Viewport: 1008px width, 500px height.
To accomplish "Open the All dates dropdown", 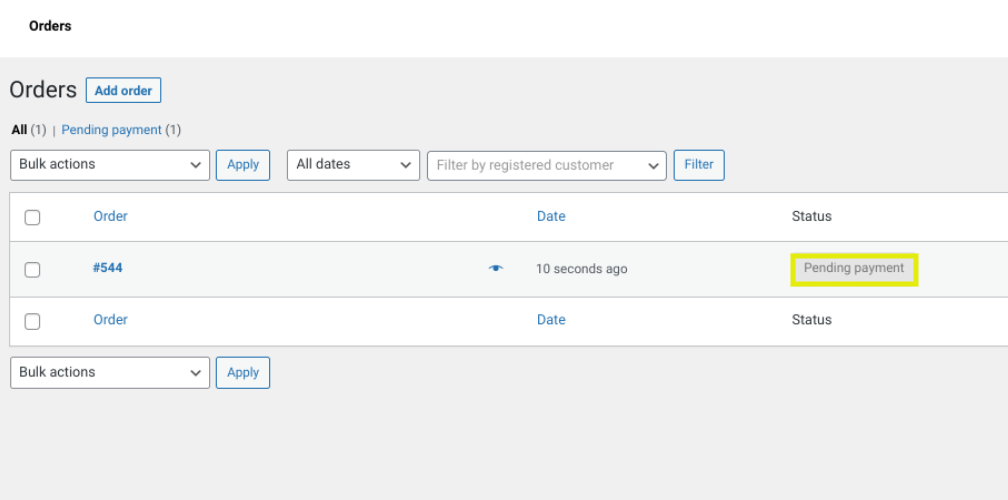I will click(354, 165).
